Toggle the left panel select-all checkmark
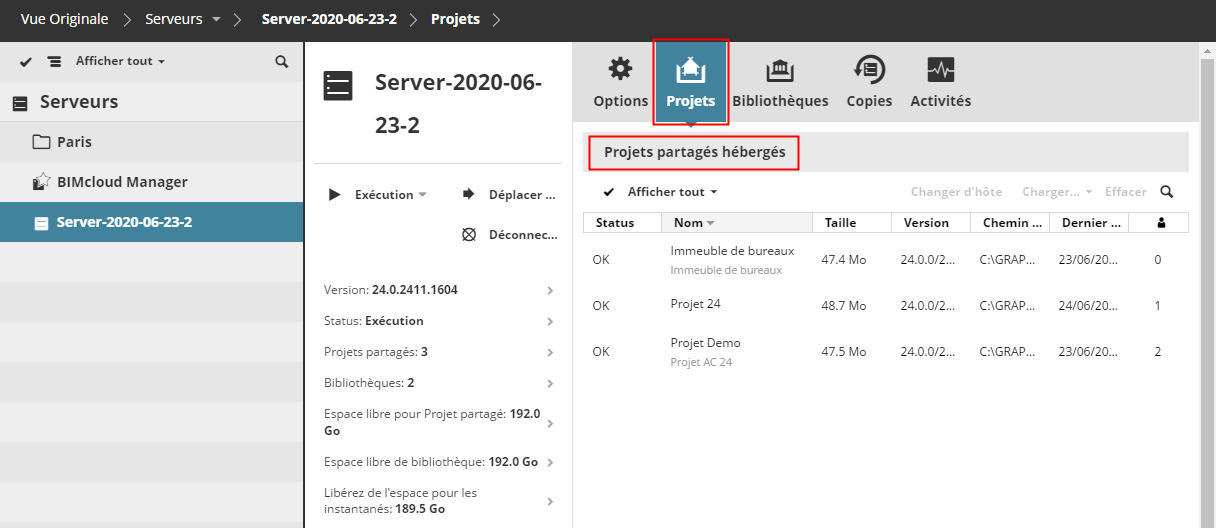This screenshot has height=528, width=1216. point(26,62)
